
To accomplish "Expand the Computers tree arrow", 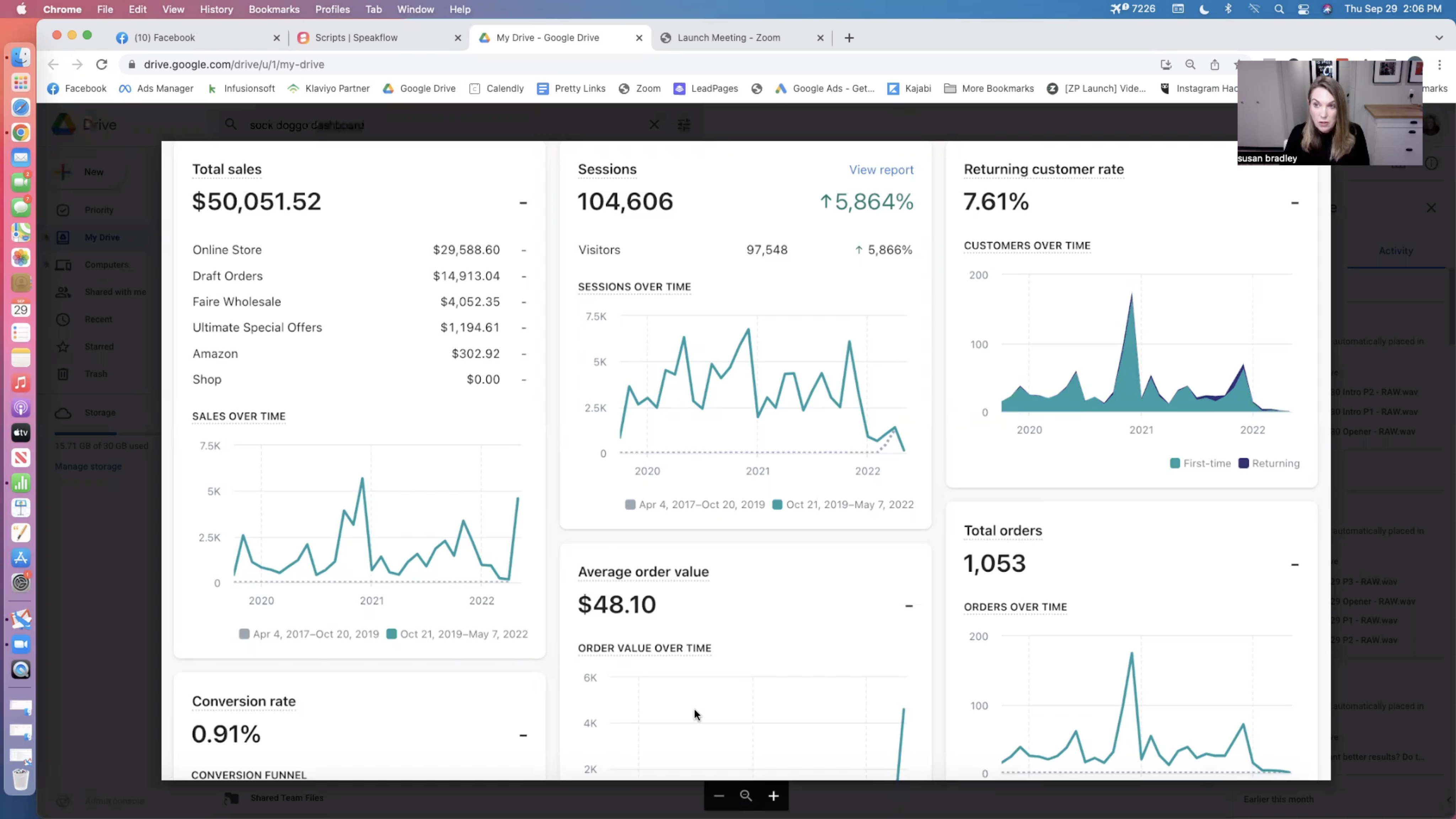I will tap(47, 264).
